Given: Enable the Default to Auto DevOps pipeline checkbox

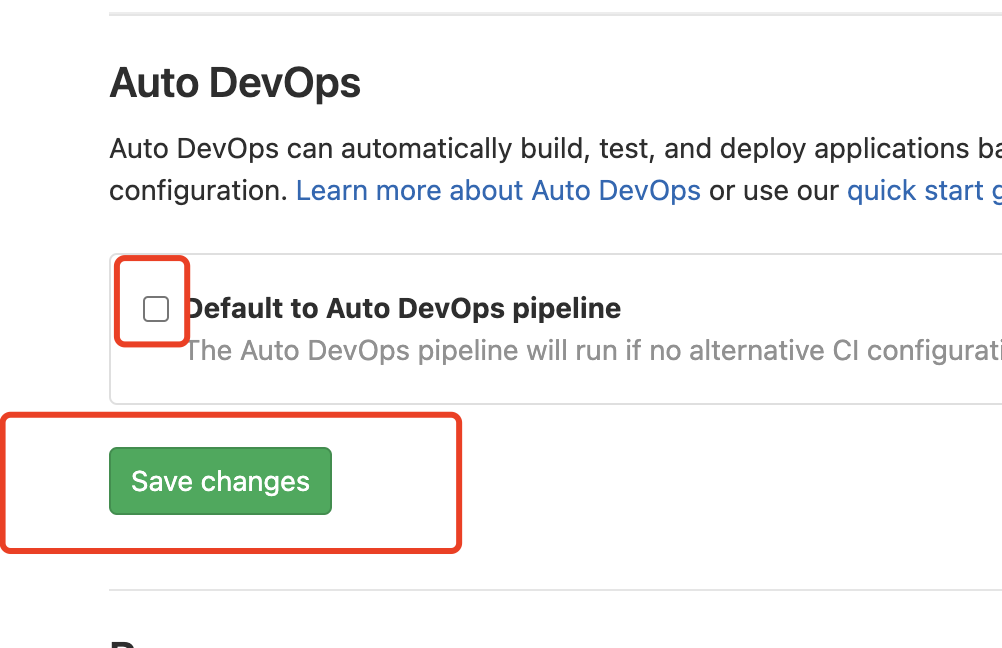Looking at the screenshot, I should (x=156, y=309).
